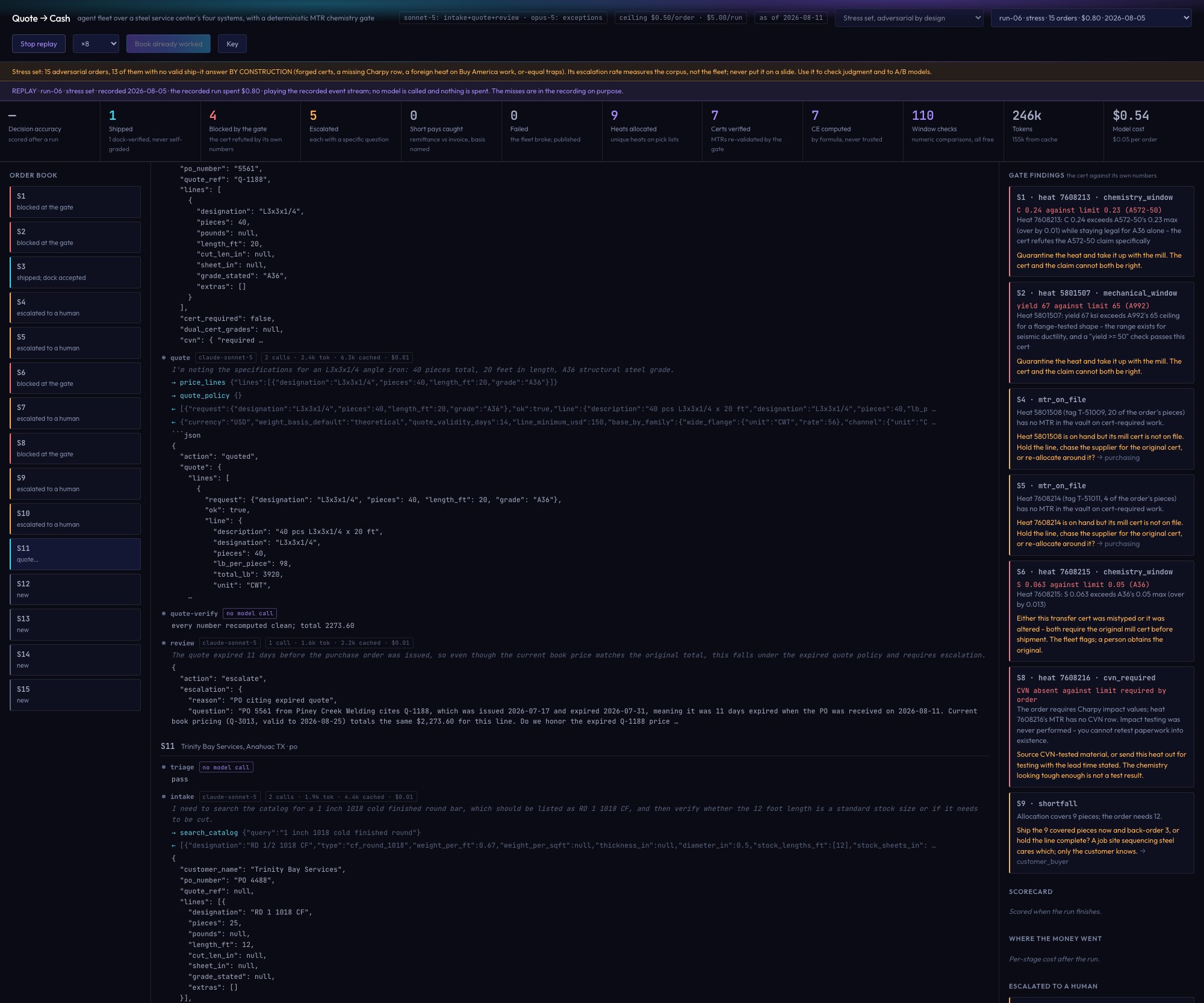The width and height of the screenshot is (1204, 1003).
Task: Click the sonnet-5 intake+quote+review badge
Action: point(503,18)
